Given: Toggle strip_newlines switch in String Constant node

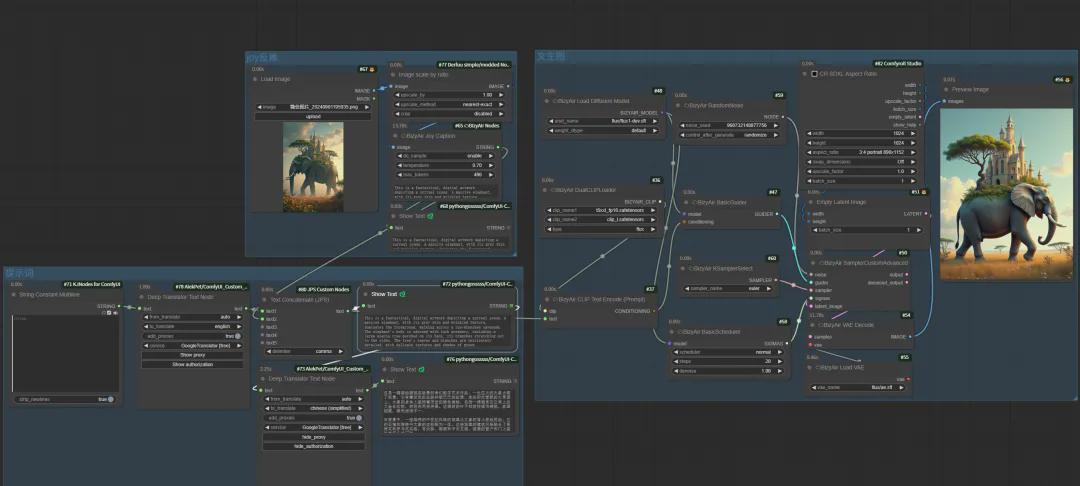Looking at the screenshot, I should (x=110, y=399).
